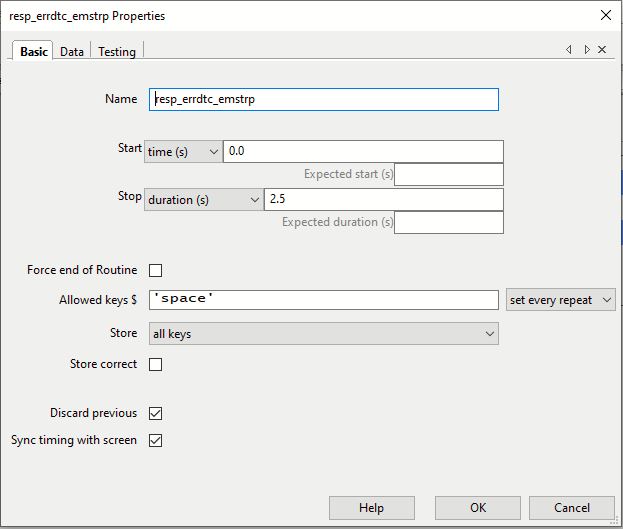Image resolution: width=623 pixels, height=529 pixels.
Task: Disable Sync timing with screen
Action: 155,440
